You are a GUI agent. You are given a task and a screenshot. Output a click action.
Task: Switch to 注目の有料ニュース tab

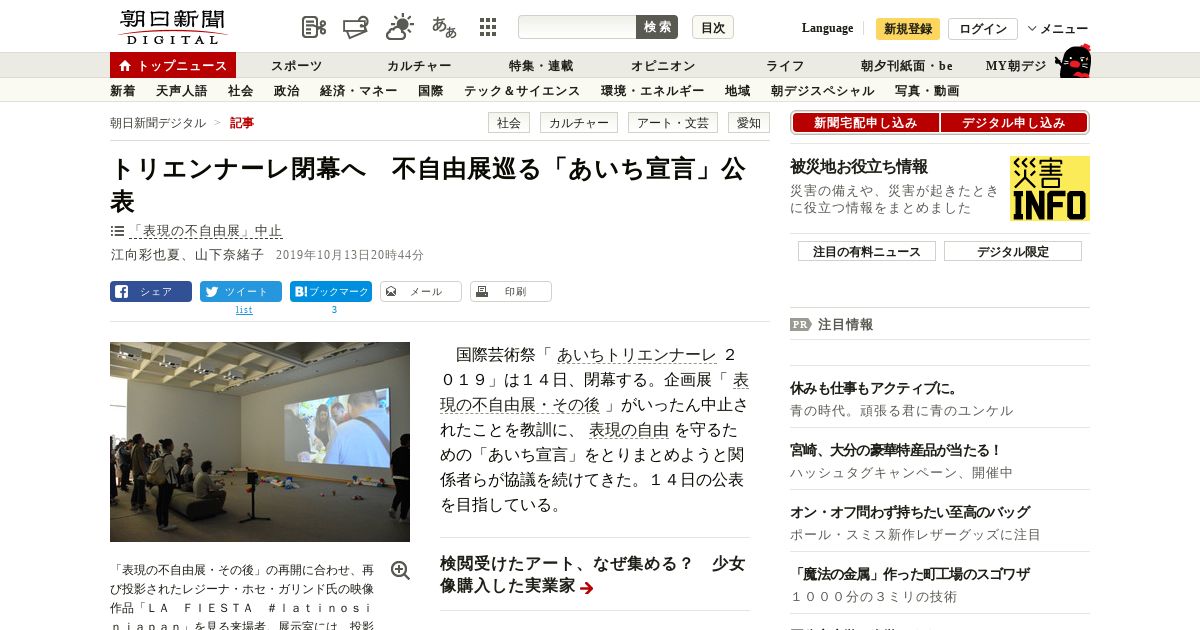pos(867,252)
